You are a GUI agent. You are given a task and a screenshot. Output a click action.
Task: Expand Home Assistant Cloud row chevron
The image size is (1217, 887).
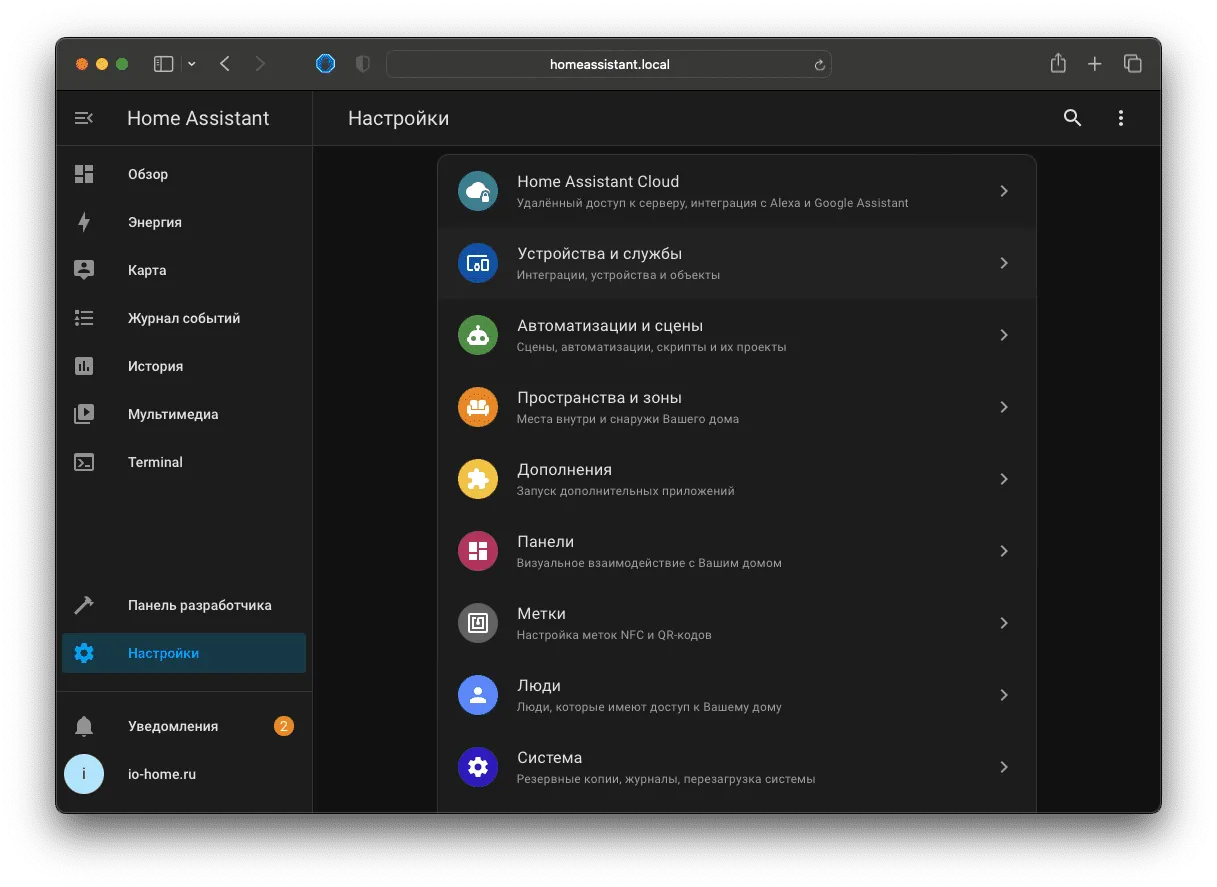point(1004,191)
